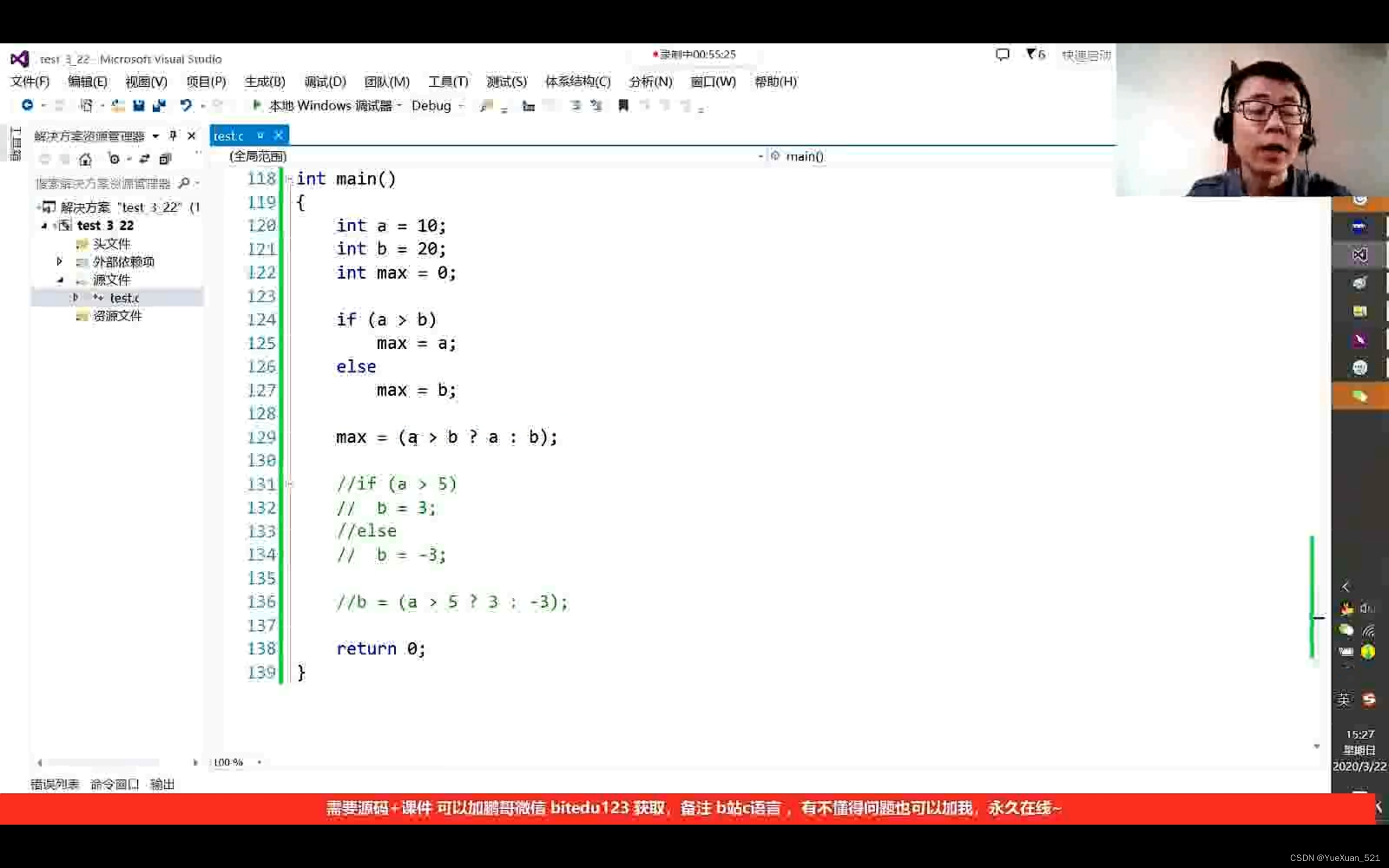Open the 输出 panel tab
The width and height of the screenshot is (1389, 868).
tap(162, 784)
